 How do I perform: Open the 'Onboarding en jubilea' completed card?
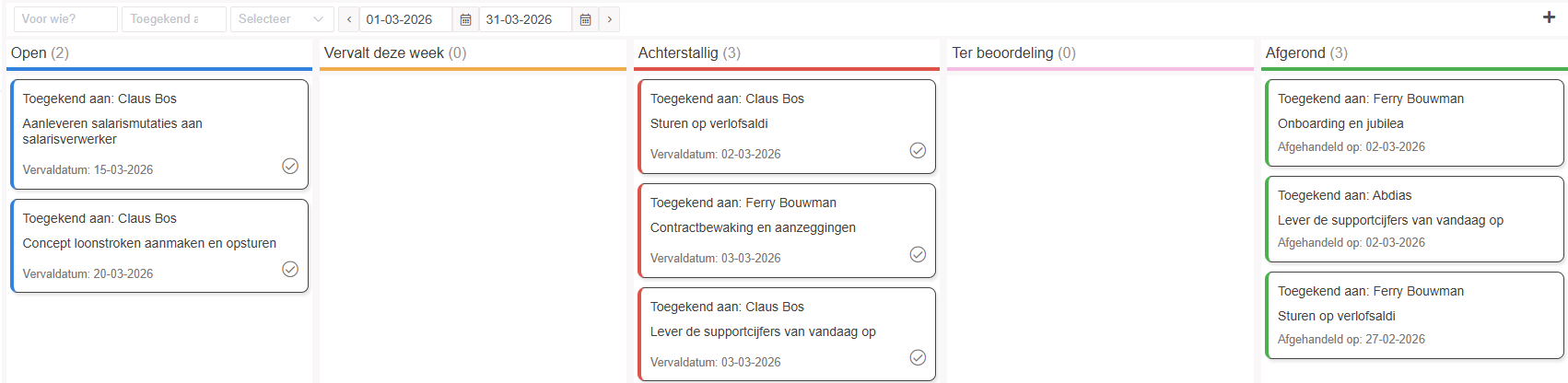(x=1414, y=123)
